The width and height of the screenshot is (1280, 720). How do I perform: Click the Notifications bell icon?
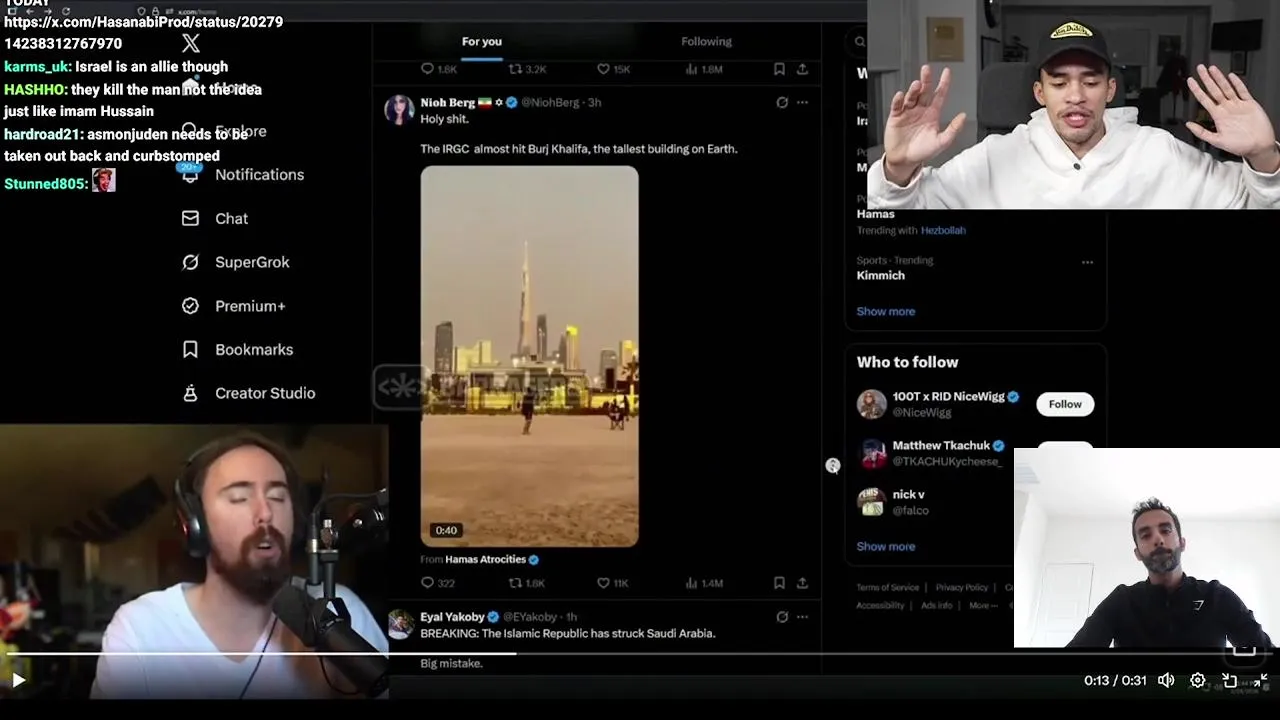(x=190, y=174)
